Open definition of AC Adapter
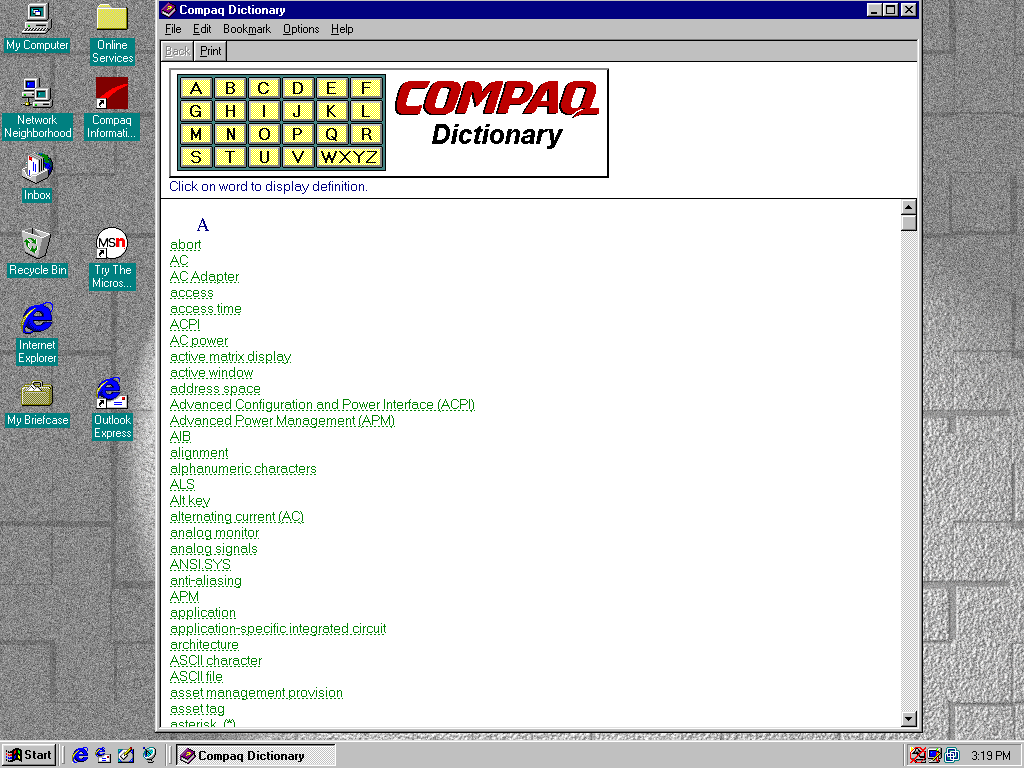This screenshot has width=1024, height=768. [x=204, y=277]
